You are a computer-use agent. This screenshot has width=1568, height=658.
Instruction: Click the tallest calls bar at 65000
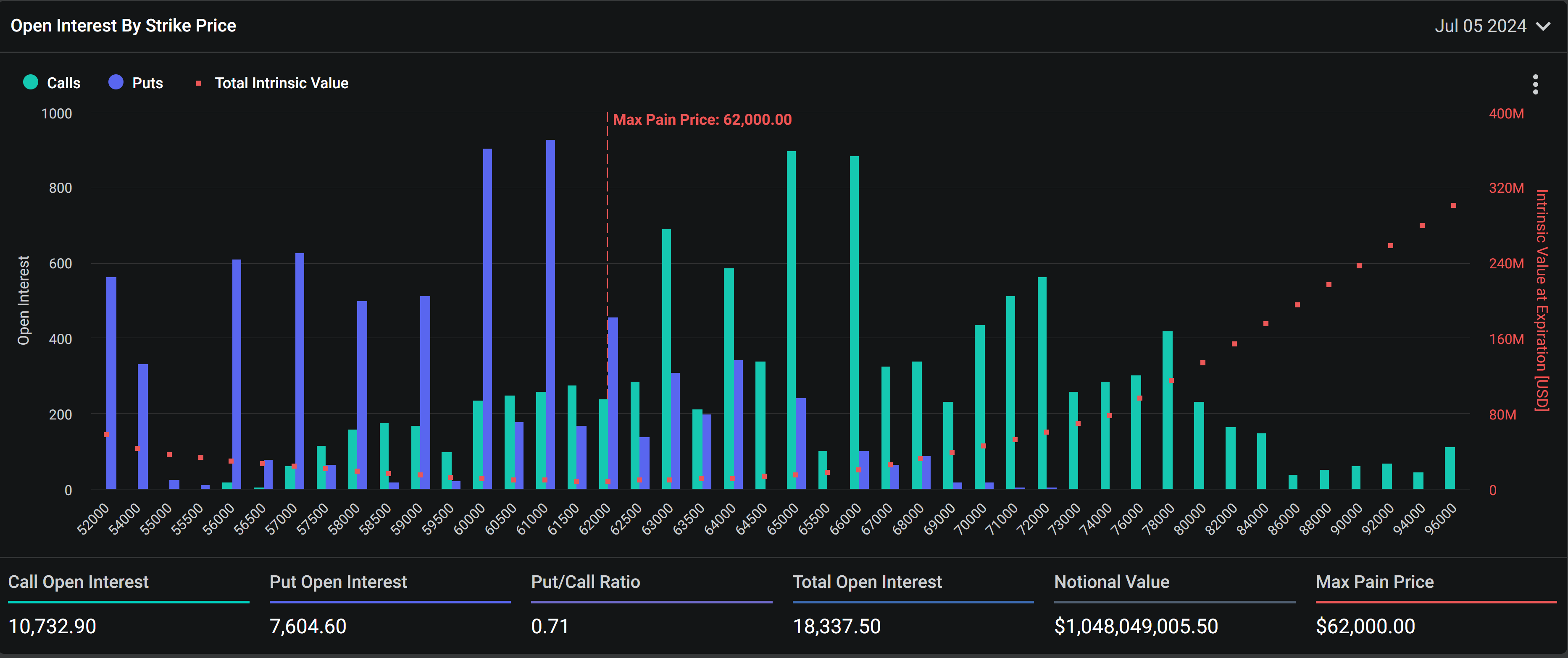791,319
